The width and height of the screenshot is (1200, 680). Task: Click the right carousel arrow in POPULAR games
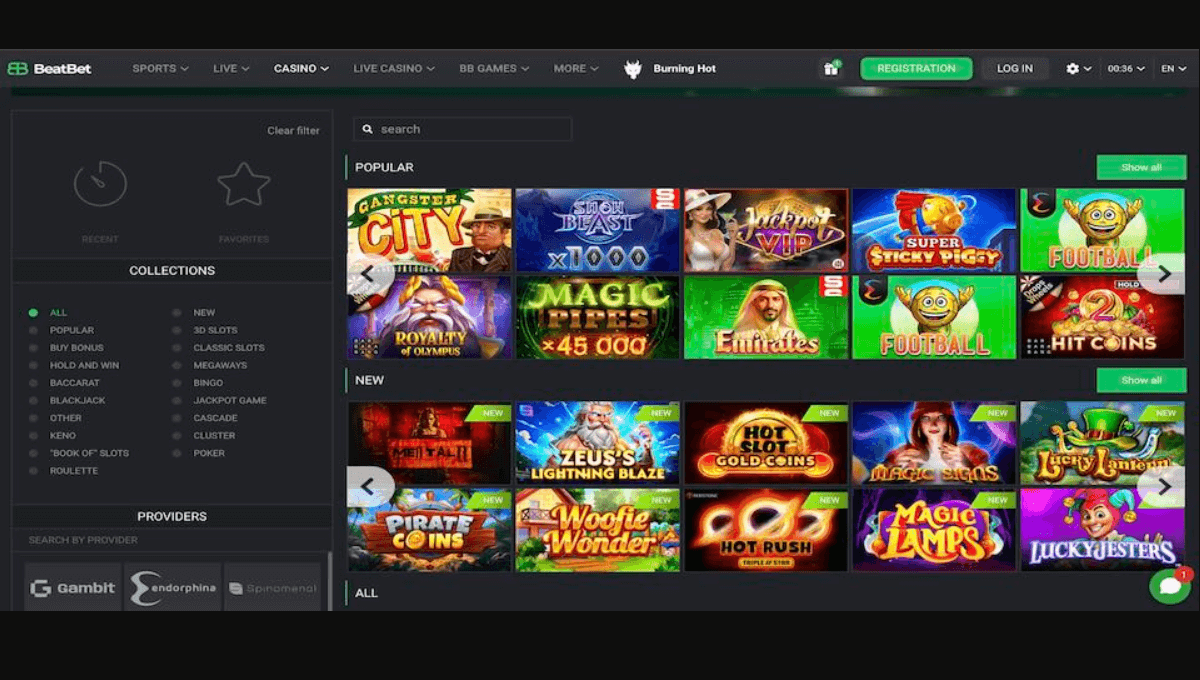[1163, 273]
